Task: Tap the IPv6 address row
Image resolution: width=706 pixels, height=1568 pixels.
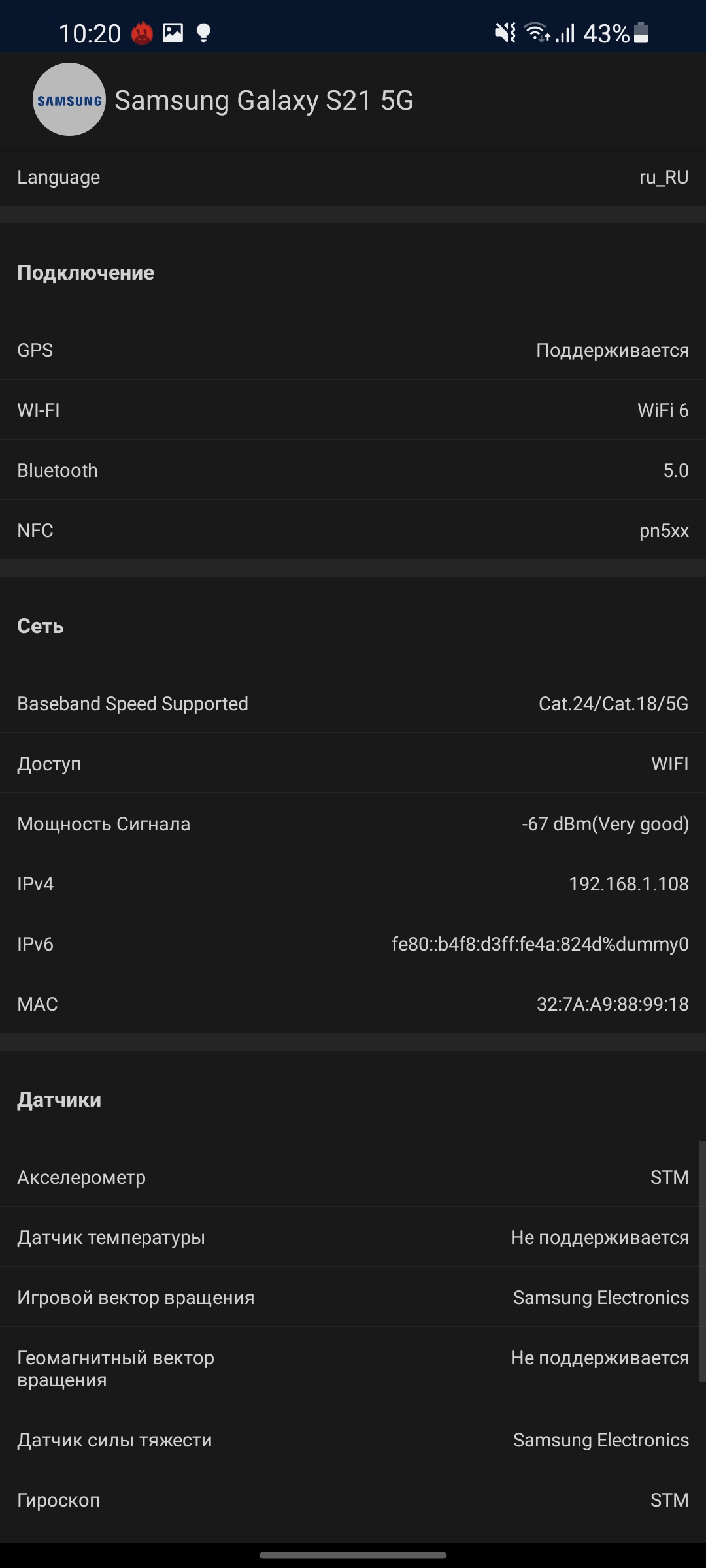Action: click(353, 944)
